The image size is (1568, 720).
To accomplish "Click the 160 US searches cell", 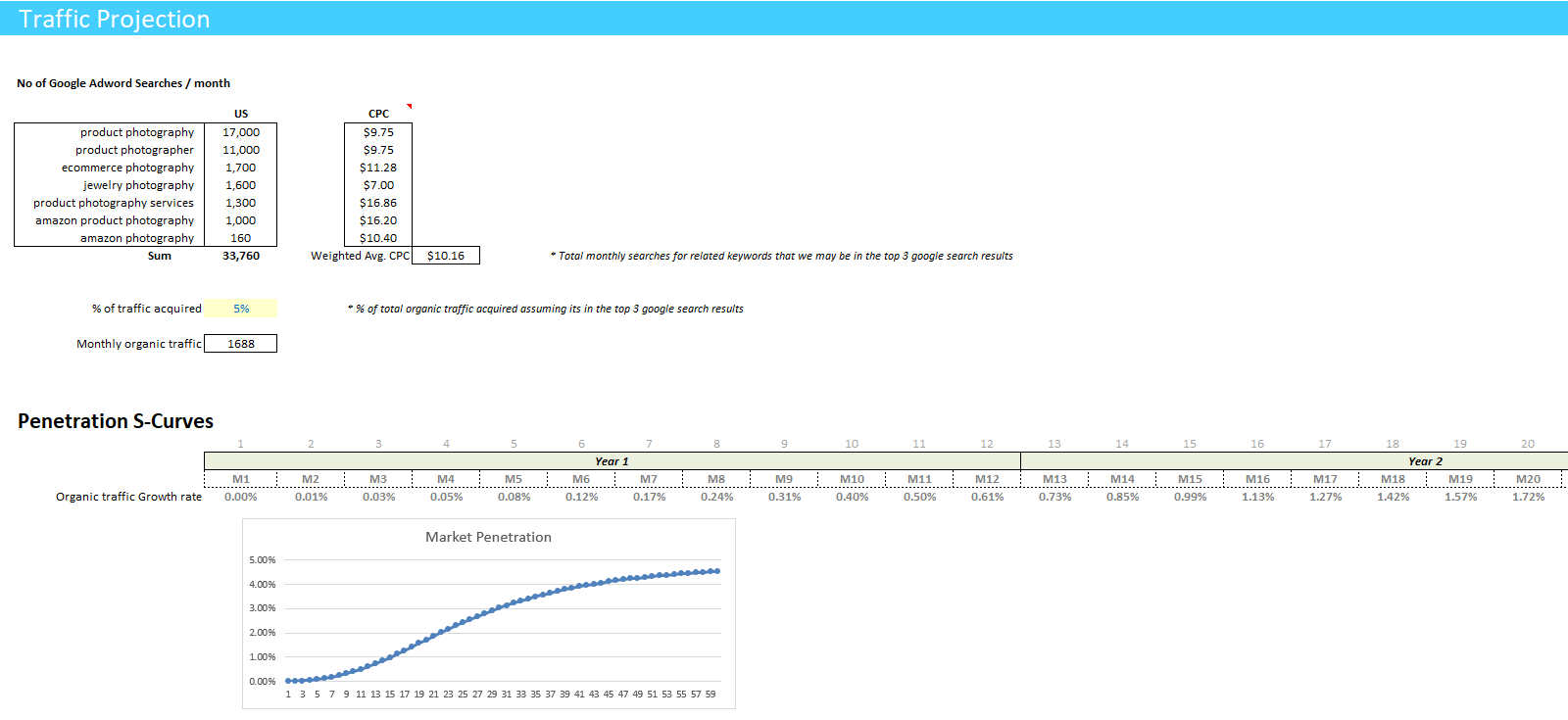I will (241, 238).
